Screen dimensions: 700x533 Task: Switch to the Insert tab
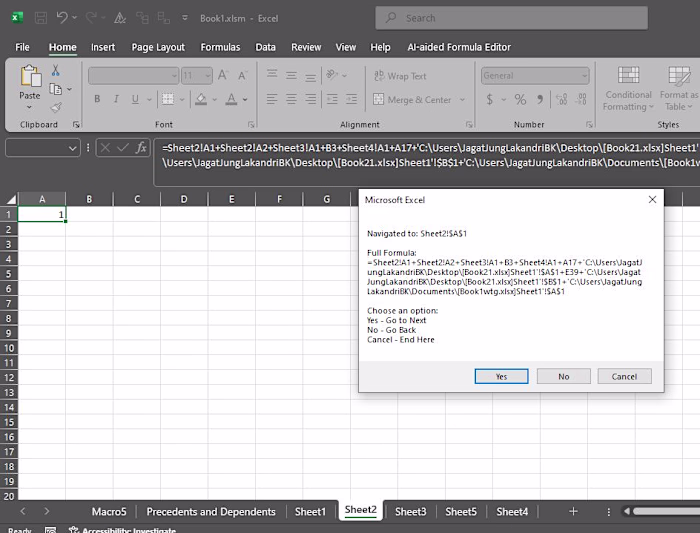[103, 47]
